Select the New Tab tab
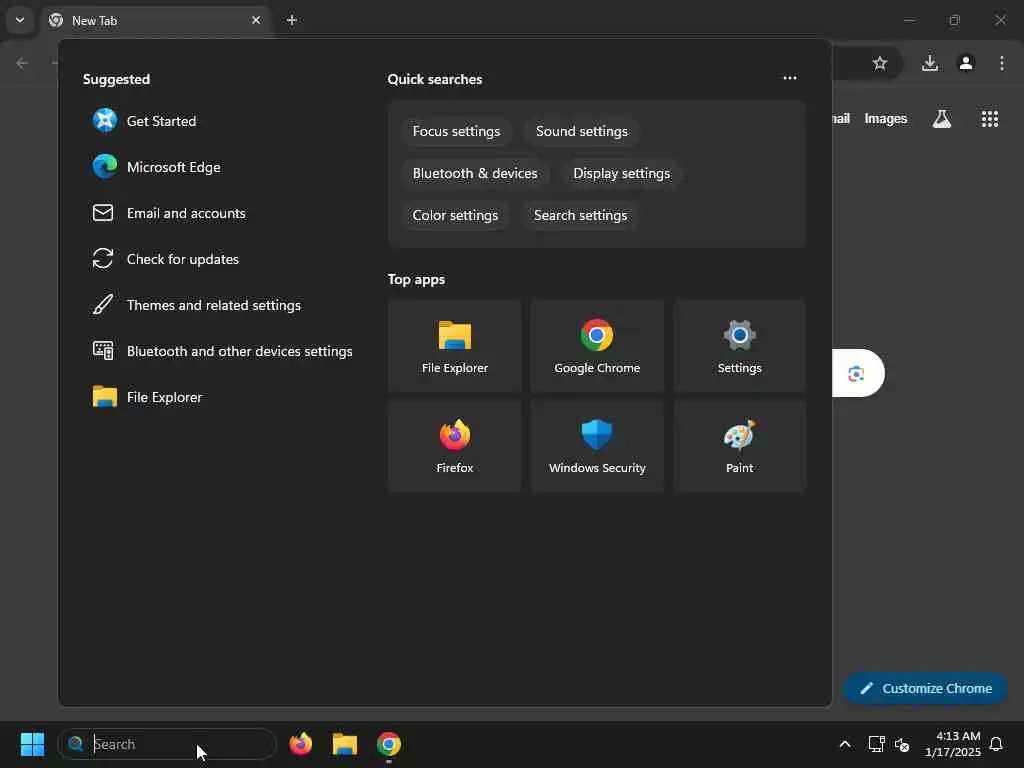Image resolution: width=1024 pixels, height=768 pixels. point(157,20)
